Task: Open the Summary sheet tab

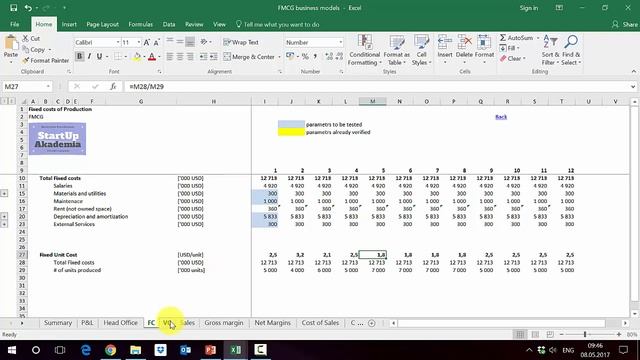Action: (x=58, y=322)
